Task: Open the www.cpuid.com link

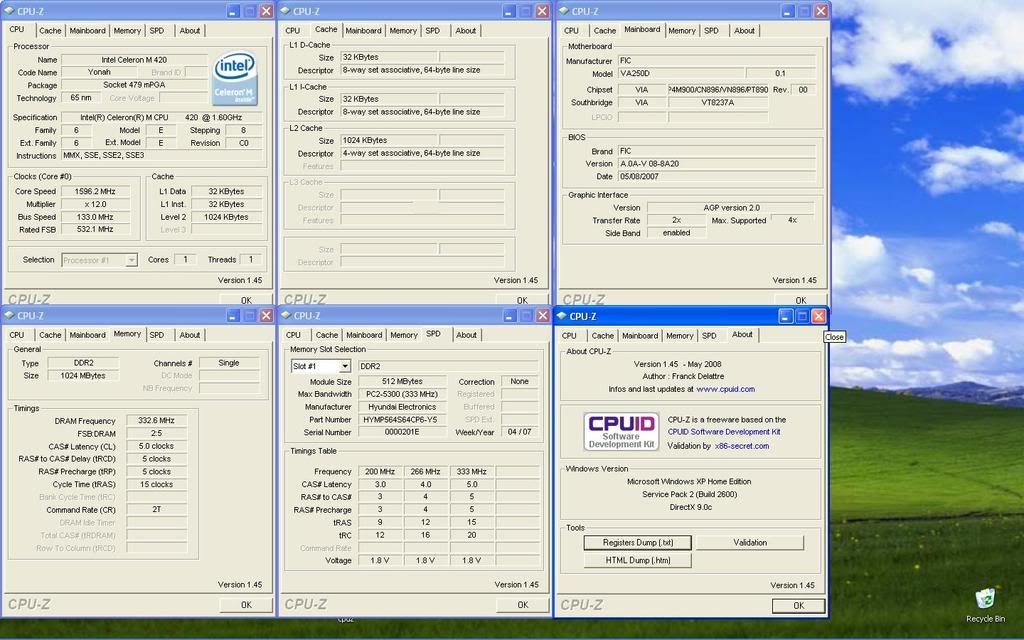Action: click(726, 389)
